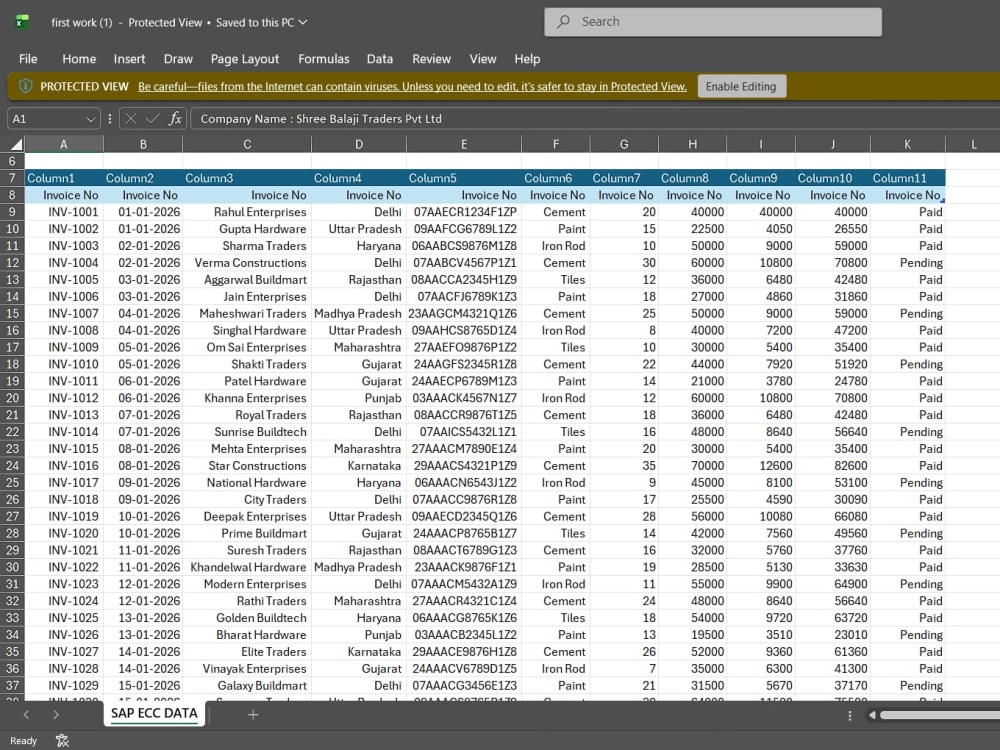1000x750 pixels.
Task: Open the saved location dropdown chevron in title
Action: 303,22
